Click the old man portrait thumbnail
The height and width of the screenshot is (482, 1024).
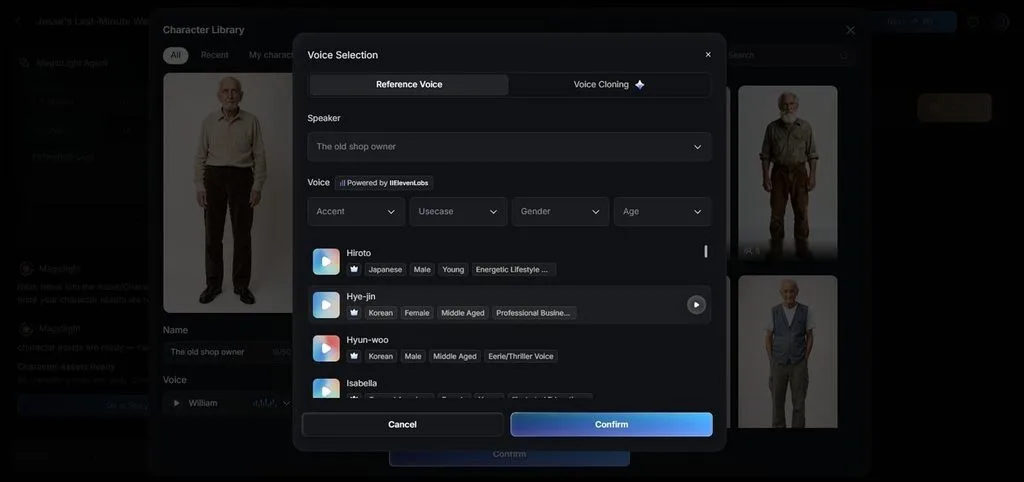pos(228,193)
